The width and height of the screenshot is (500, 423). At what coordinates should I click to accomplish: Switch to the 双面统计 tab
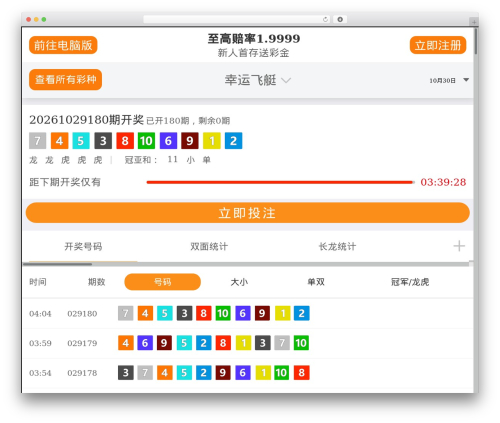coord(209,247)
